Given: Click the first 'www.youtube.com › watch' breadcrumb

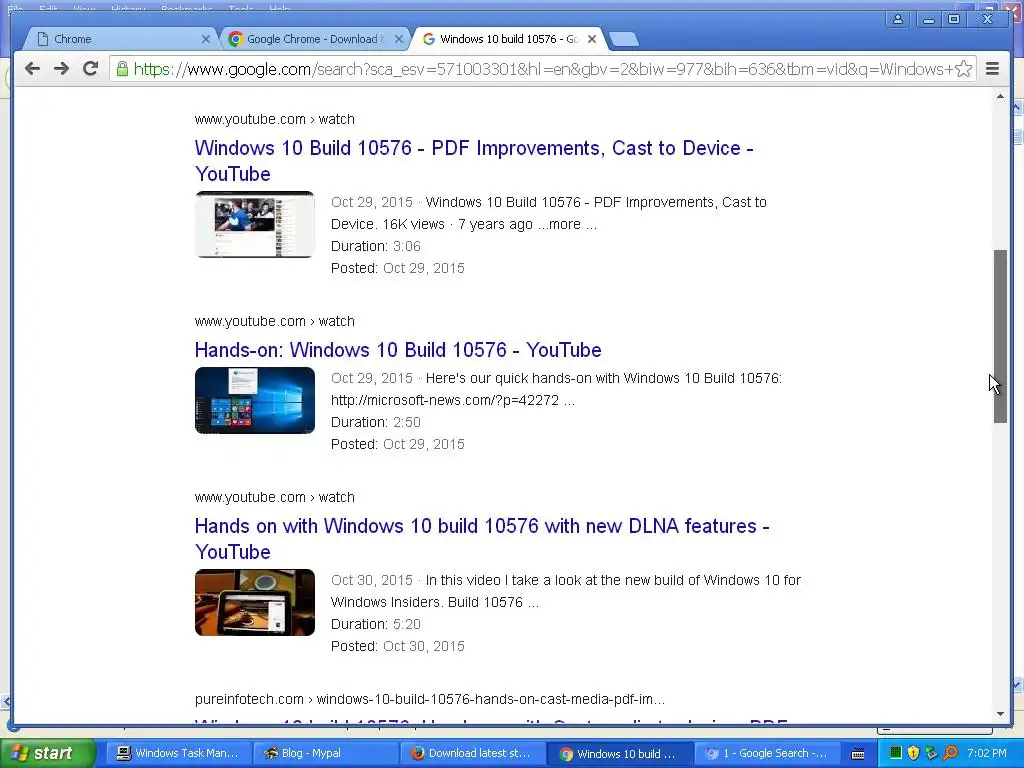Looking at the screenshot, I should pos(274,119).
